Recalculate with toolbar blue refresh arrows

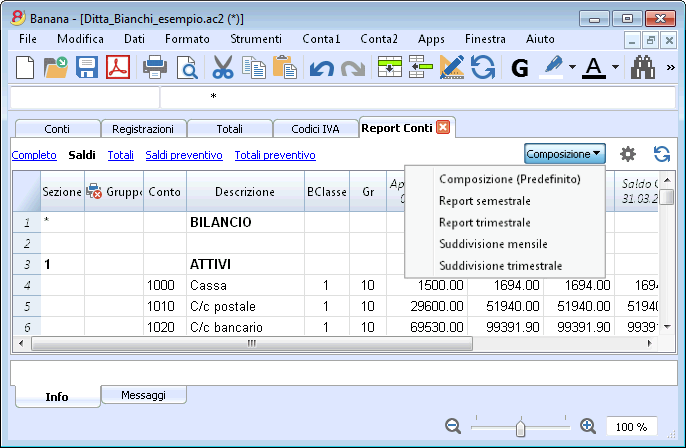483,68
